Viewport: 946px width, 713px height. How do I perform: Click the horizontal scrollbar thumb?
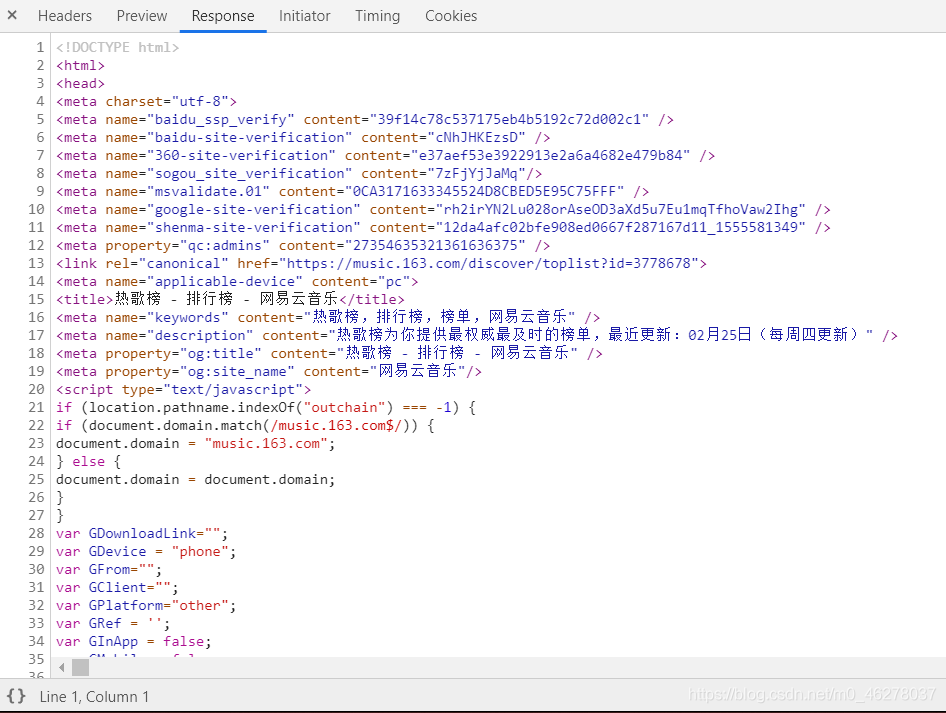[x=80, y=667]
